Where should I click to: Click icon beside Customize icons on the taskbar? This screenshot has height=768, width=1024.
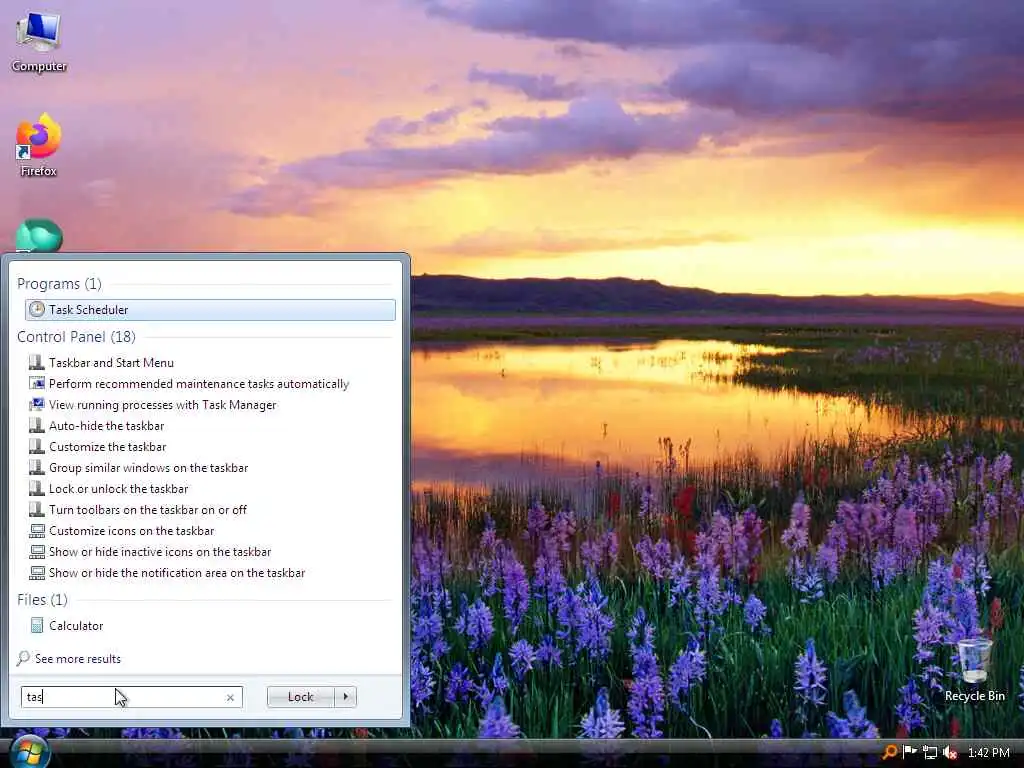(x=37, y=530)
